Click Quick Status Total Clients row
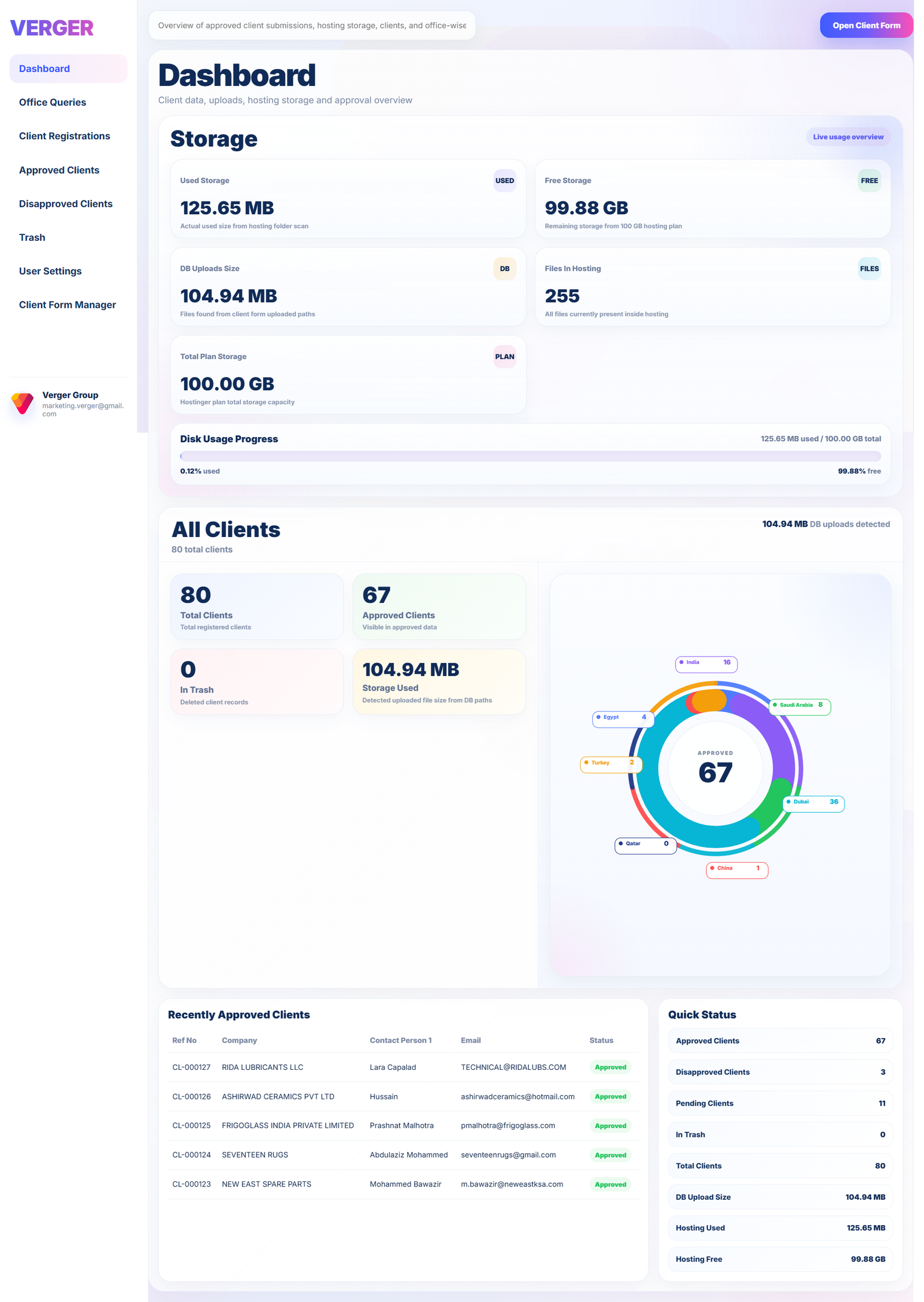924x1302 pixels. tap(780, 1166)
